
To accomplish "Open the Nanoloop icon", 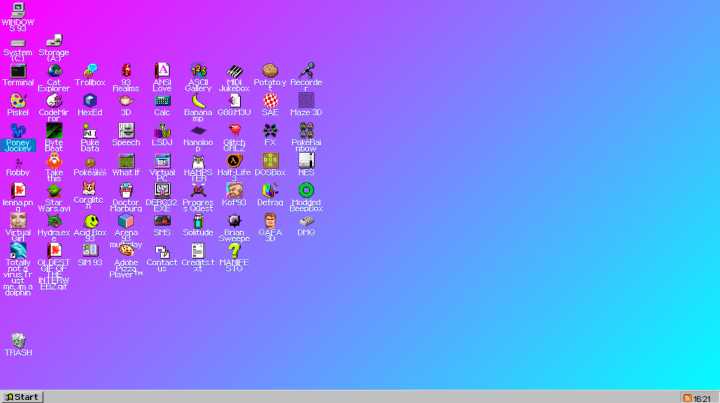I will pos(198,131).
